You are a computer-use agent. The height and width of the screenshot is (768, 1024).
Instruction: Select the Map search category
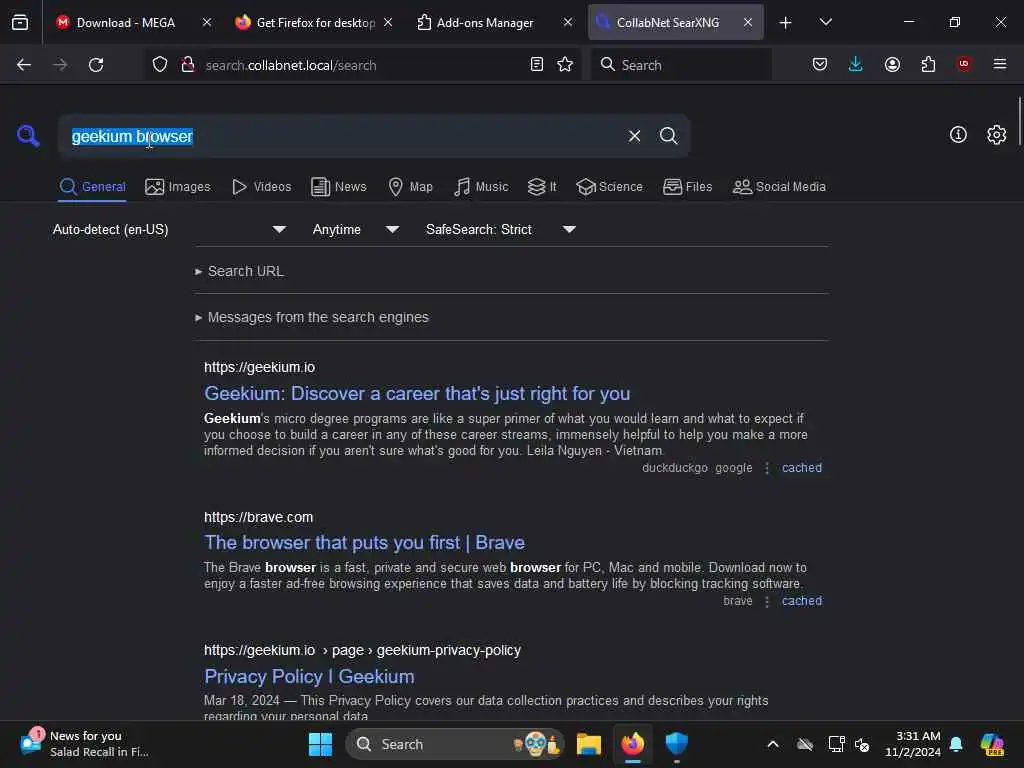[x=410, y=187]
